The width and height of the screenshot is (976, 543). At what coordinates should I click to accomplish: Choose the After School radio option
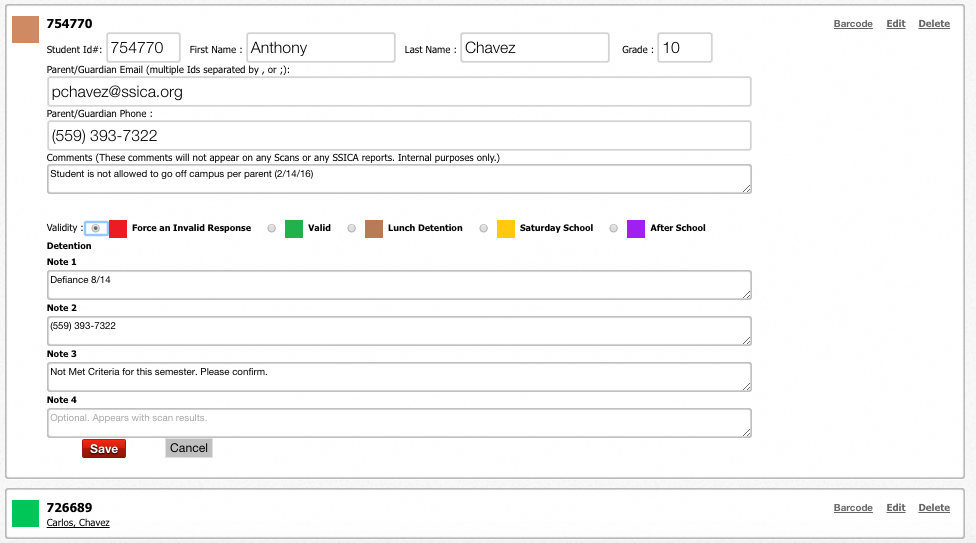pyautogui.click(x=614, y=229)
